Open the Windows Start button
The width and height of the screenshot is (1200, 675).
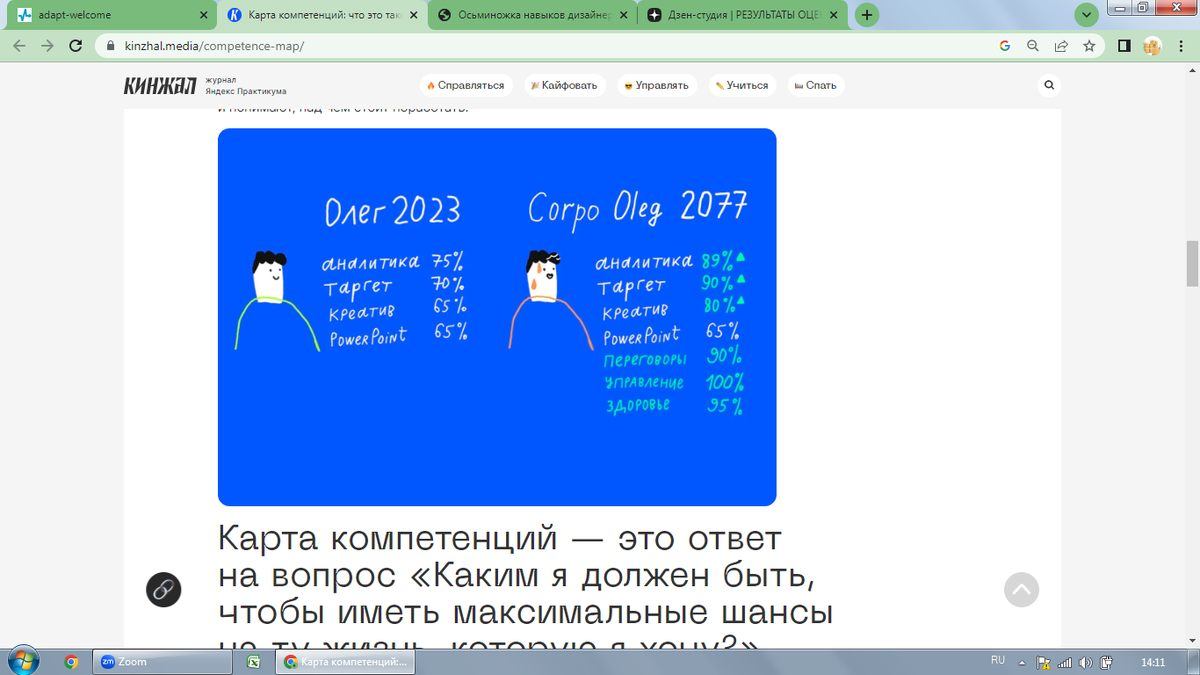tap(22, 661)
